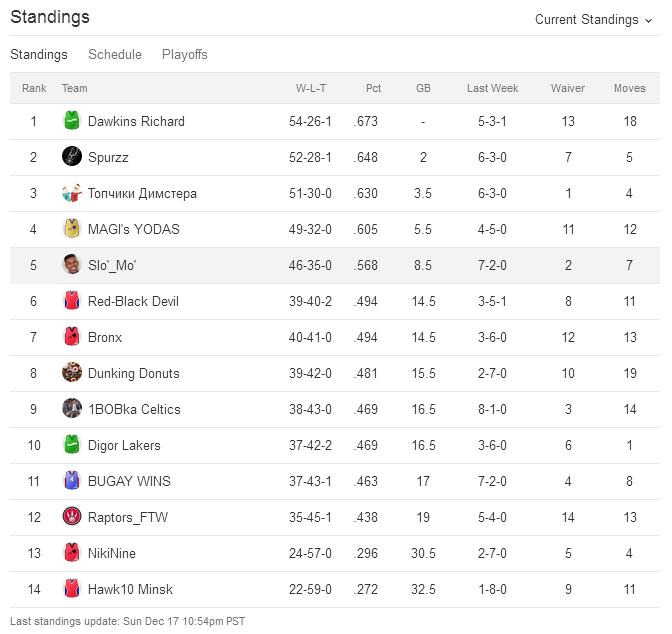The height and width of the screenshot is (634, 672).
Task: Click the Slo'_Mo' team avatar photo
Action: 71,265
